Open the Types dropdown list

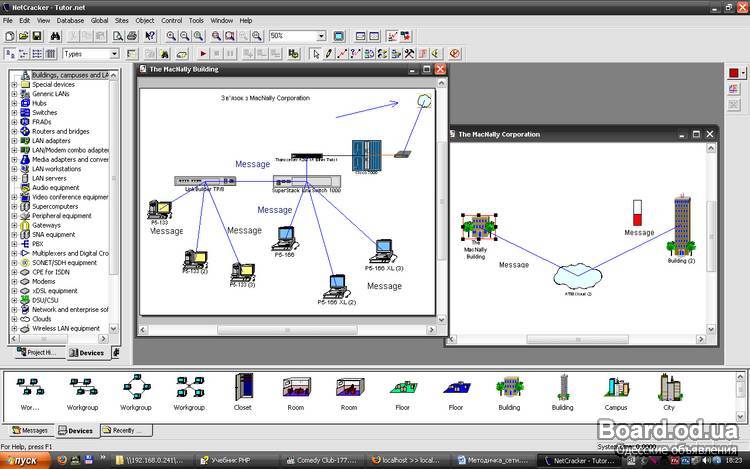click(x=114, y=54)
